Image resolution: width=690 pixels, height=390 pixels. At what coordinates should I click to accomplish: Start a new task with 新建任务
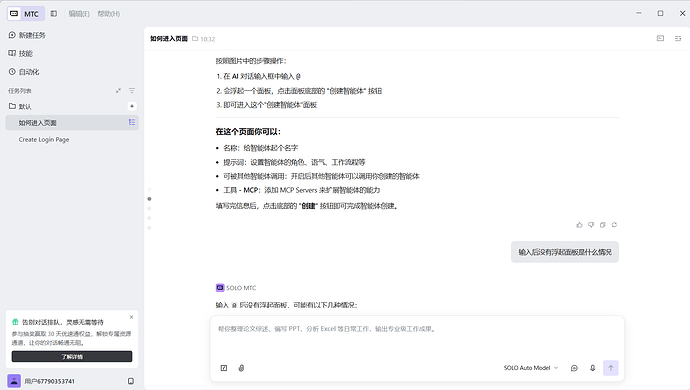(27, 35)
